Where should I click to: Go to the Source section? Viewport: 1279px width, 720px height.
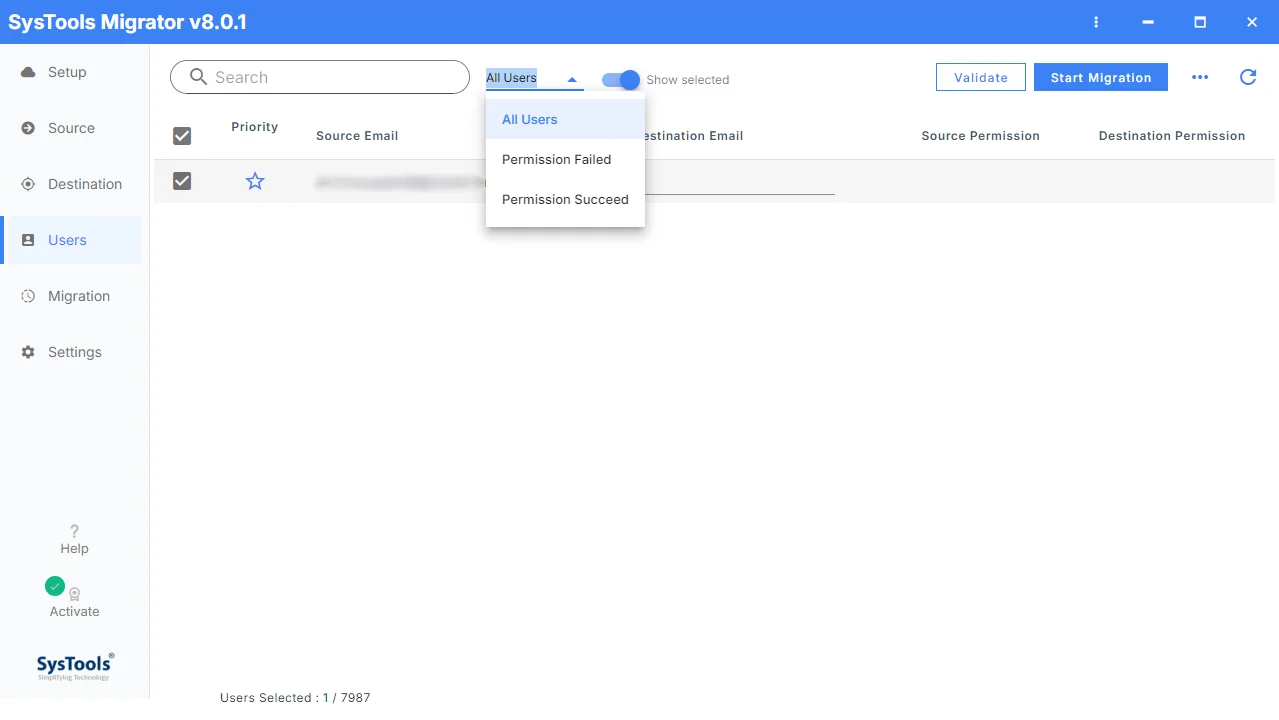click(x=72, y=128)
